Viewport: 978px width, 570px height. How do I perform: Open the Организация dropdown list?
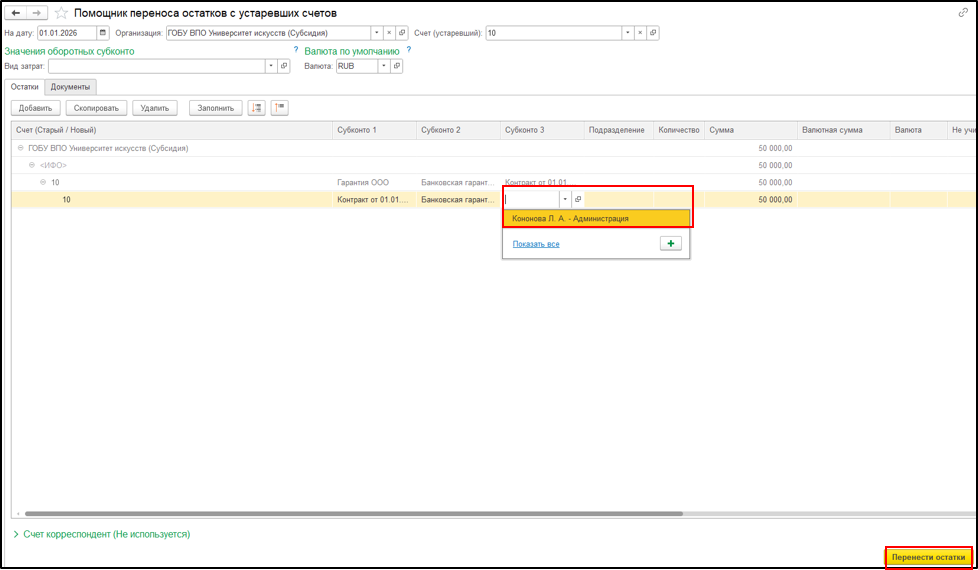click(x=376, y=33)
